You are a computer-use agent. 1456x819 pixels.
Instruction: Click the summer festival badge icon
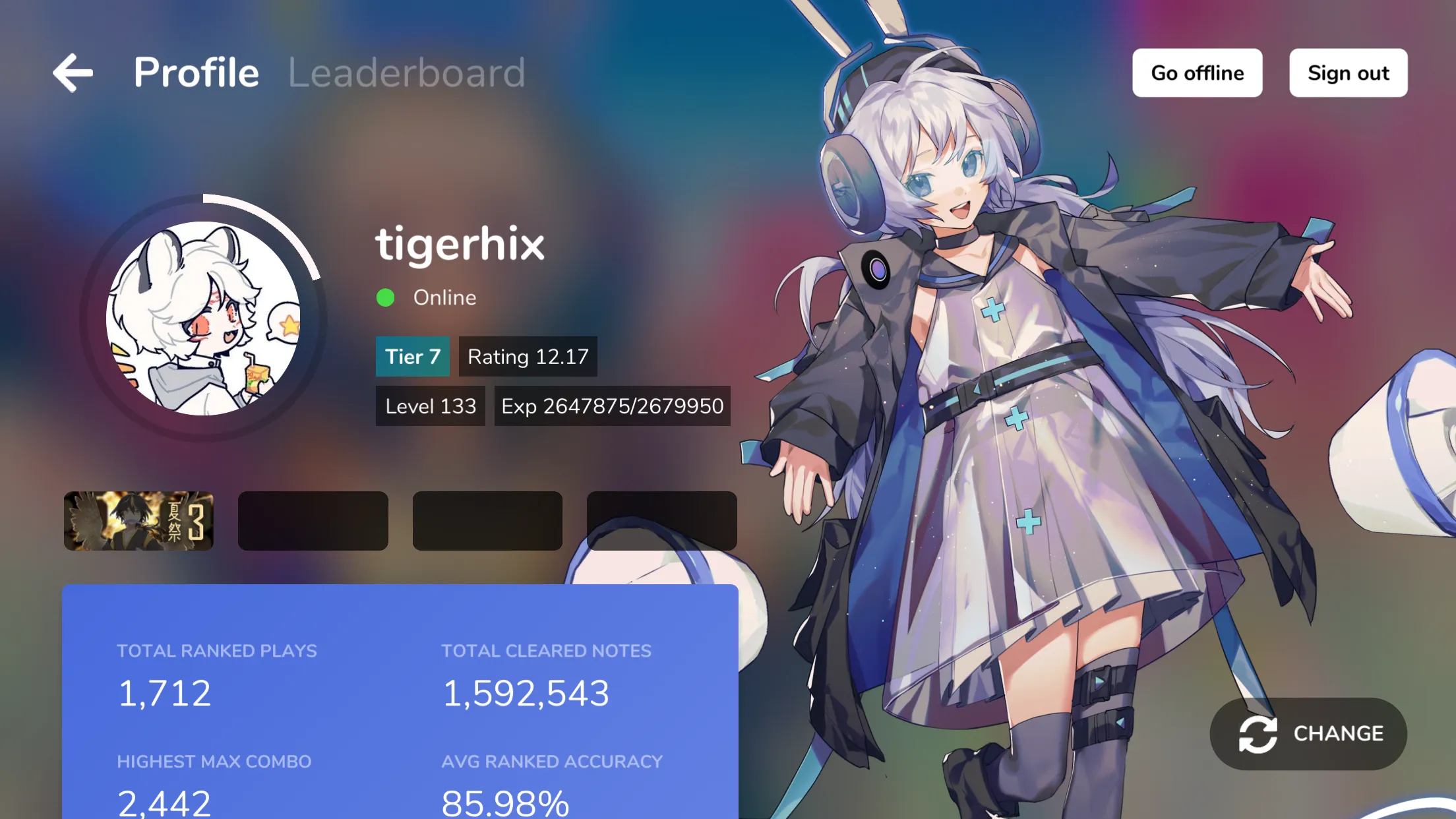(139, 519)
